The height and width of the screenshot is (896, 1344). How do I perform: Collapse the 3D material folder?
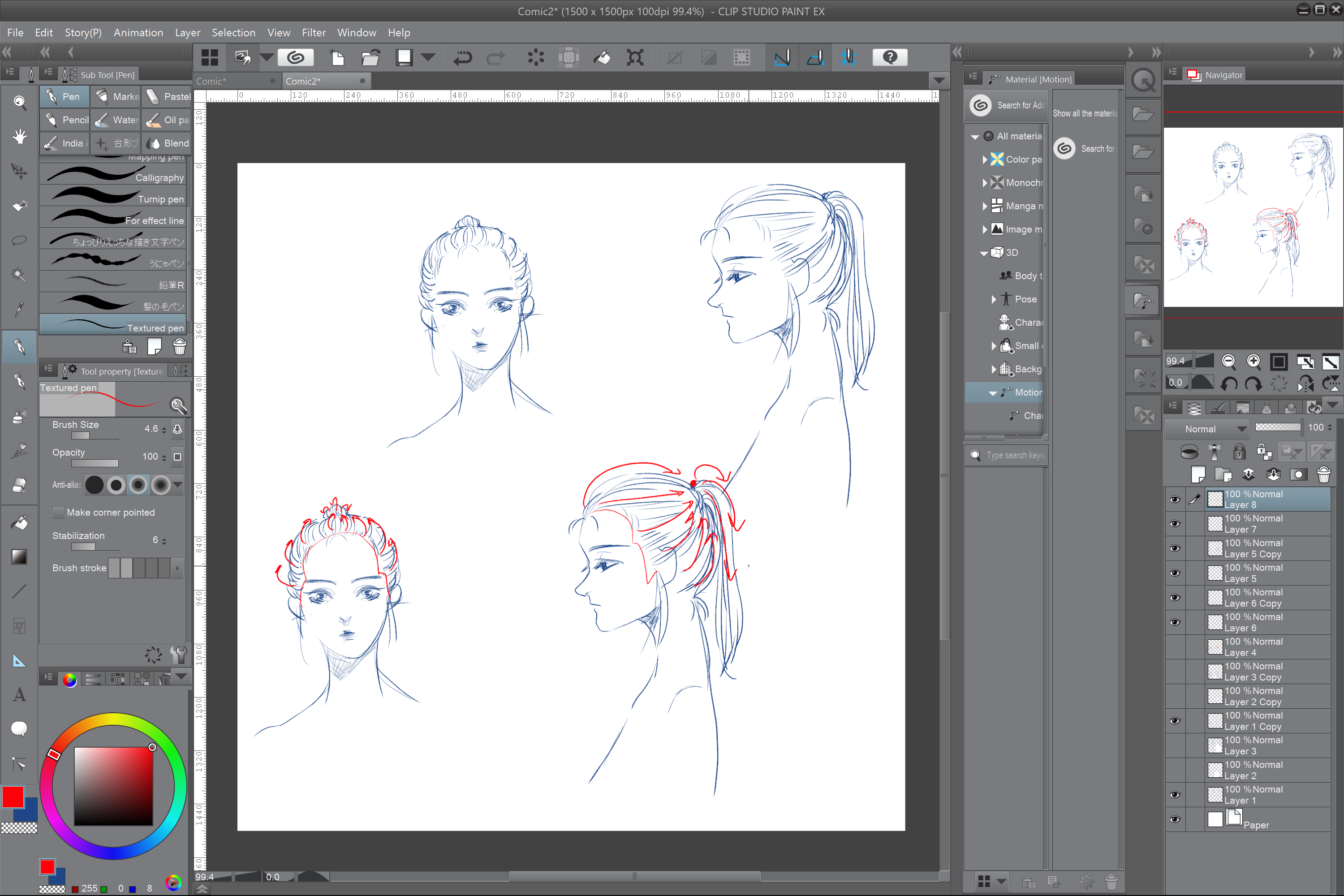pyautogui.click(x=984, y=253)
